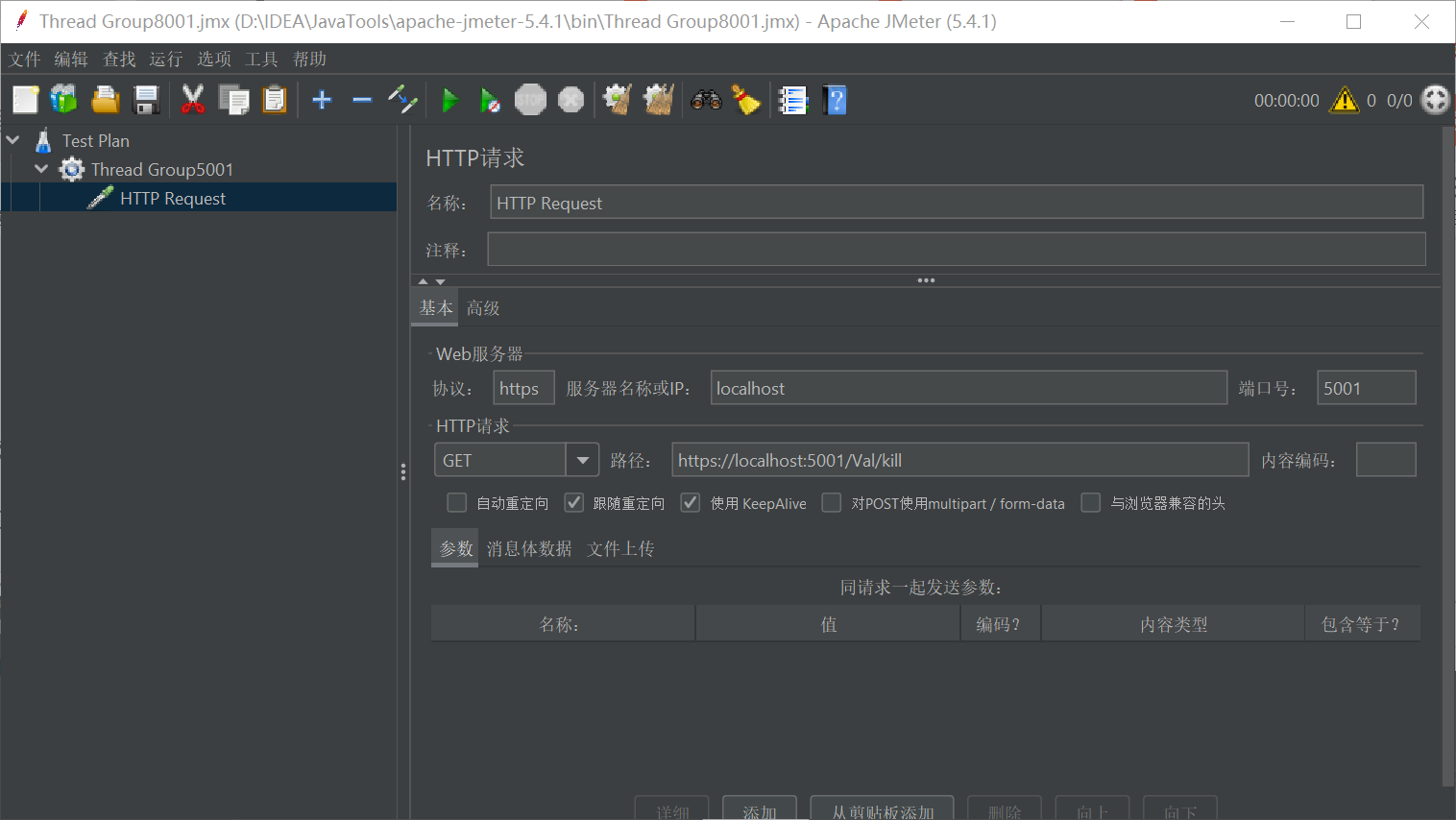The width and height of the screenshot is (1456, 820).
Task: Click the 内容类型 column header
Action: tap(1174, 624)
